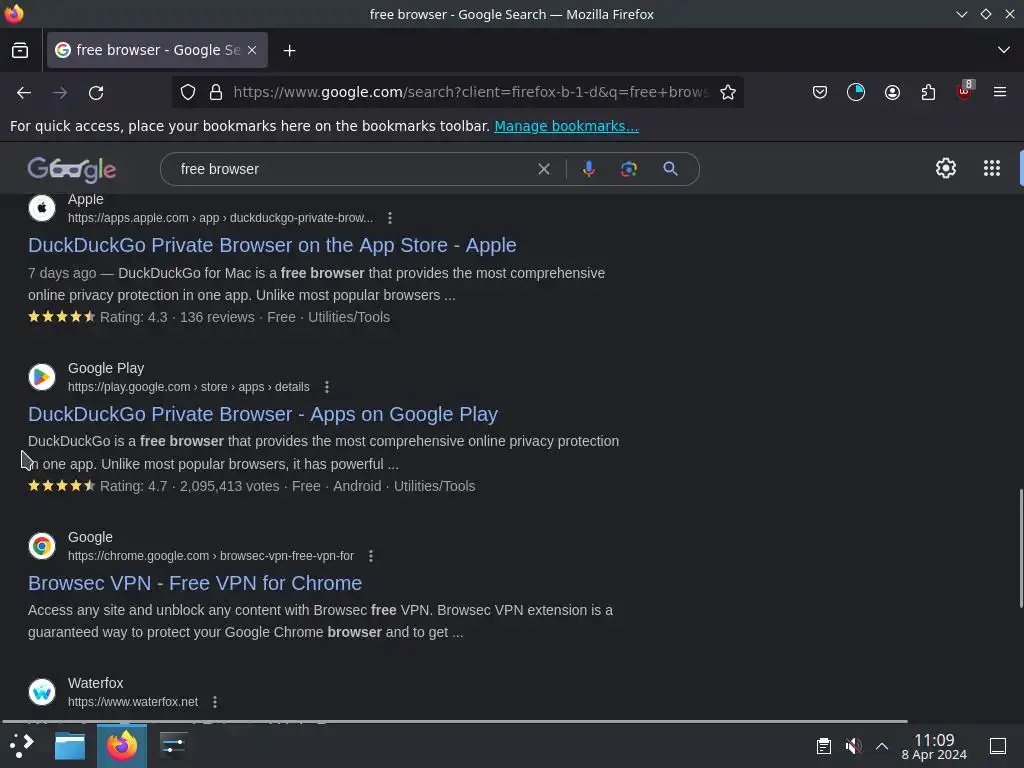Expand the list all tabs chevron

coord(1004,50)
